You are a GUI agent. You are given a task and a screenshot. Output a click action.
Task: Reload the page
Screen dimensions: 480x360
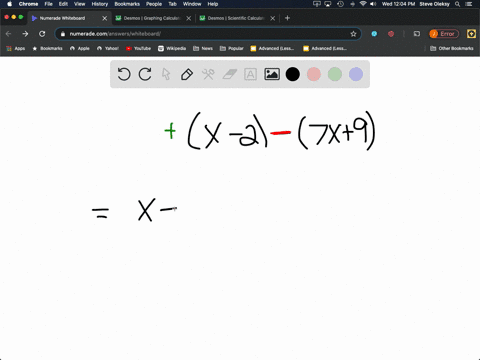pyautogui.click(x=42, y=34)
